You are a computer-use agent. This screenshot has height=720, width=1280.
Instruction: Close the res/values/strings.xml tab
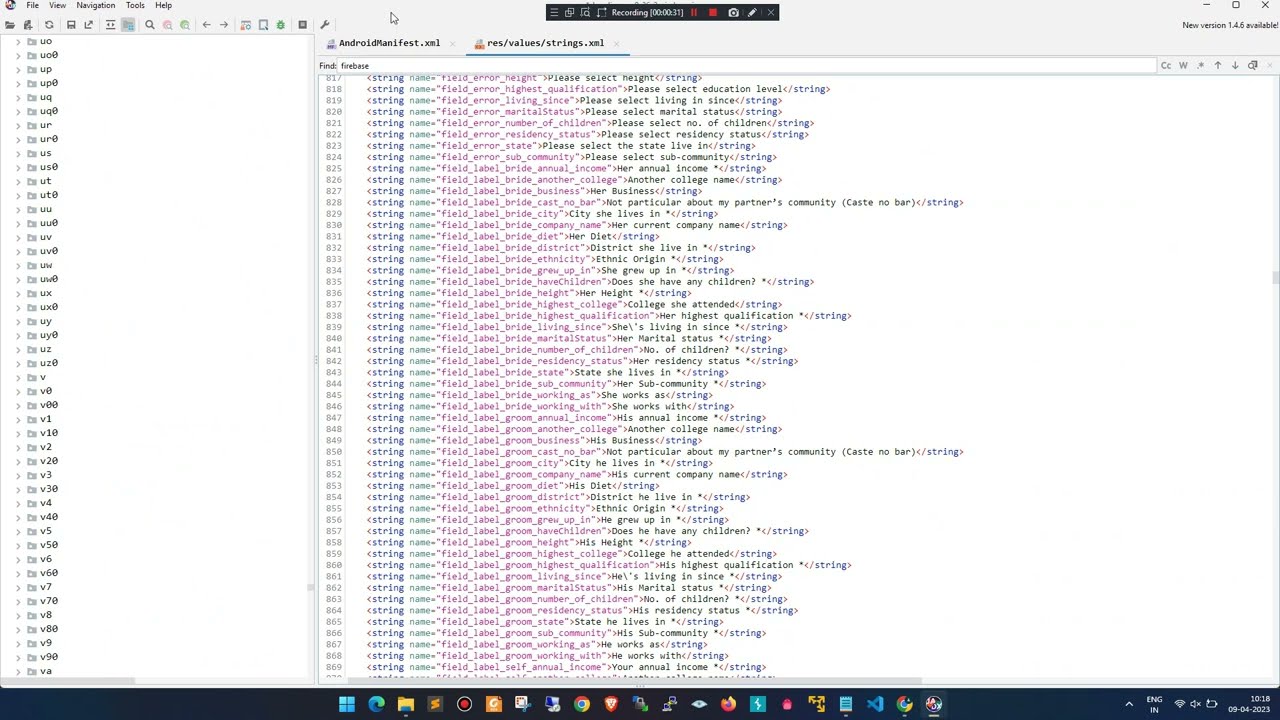point(616,44)
